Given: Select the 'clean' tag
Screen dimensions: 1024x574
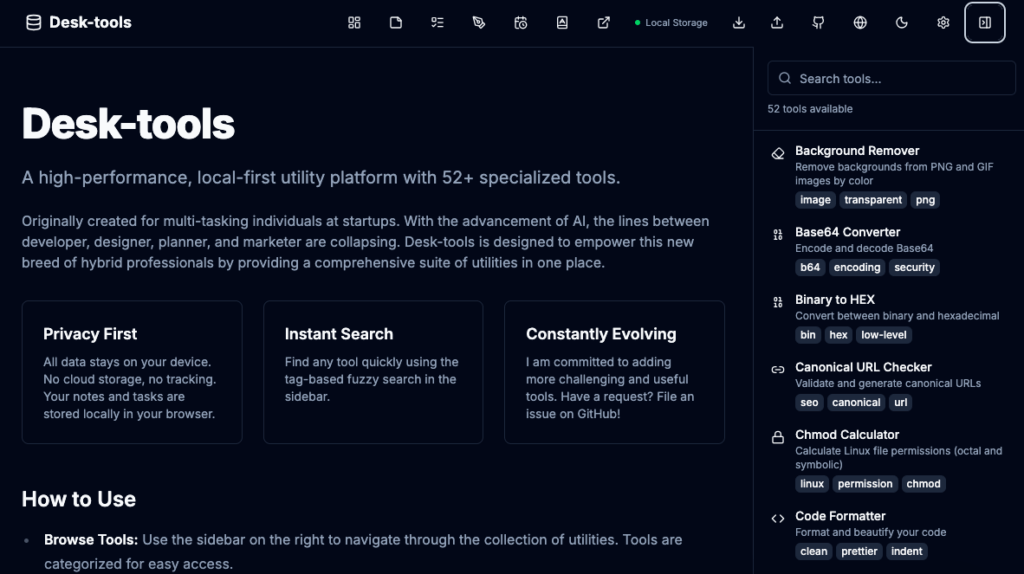Looking at the screenshot, I should 814,552.
